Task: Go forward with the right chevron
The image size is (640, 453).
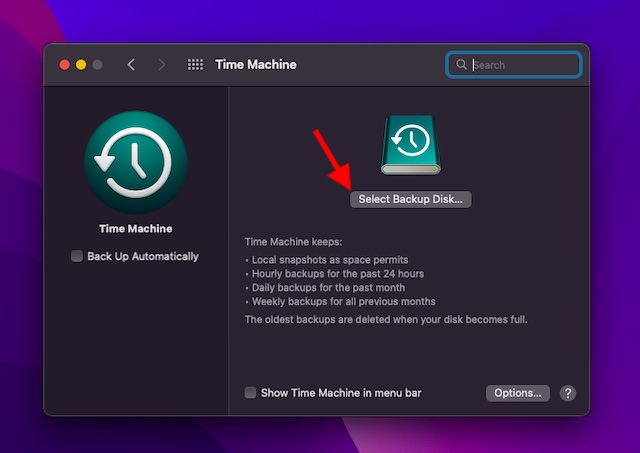Action: [162, 64]
